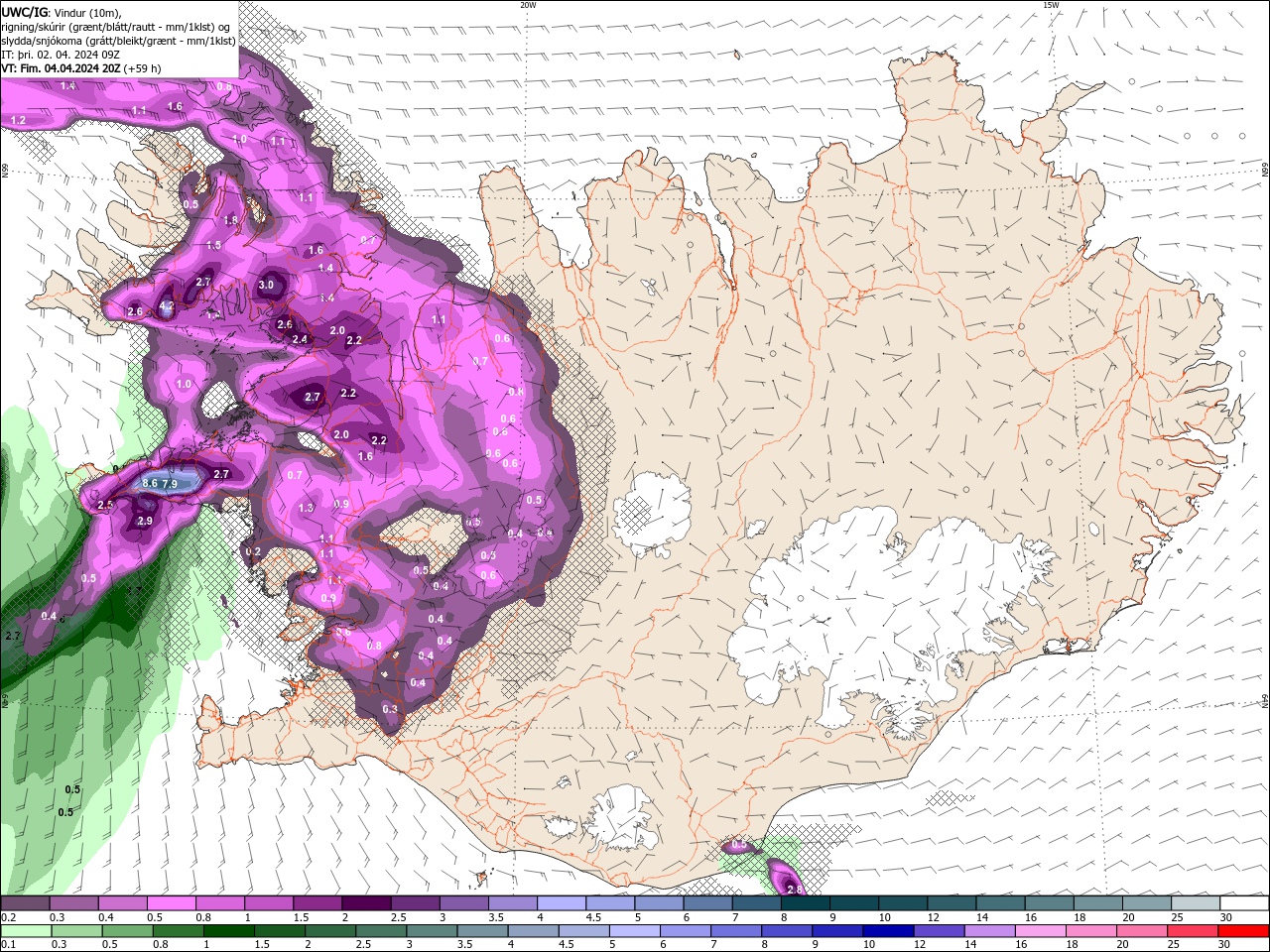Select the upper legend swatch between 4 and 4.5
The image size is (1270, 952).
click(x=561, y=903)
